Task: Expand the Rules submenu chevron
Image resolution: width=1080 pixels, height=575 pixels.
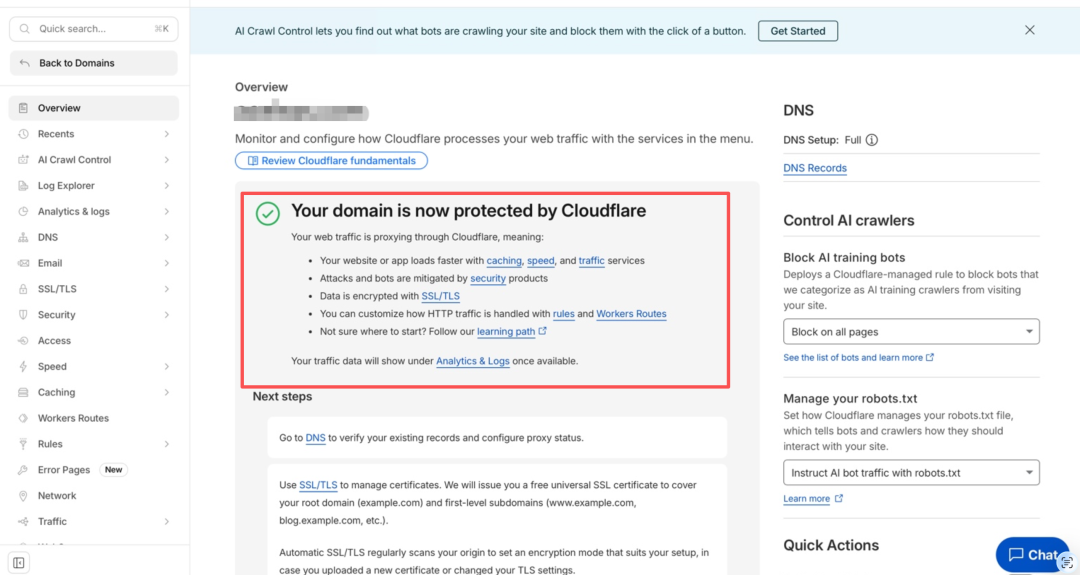Action: coord(167,444)
